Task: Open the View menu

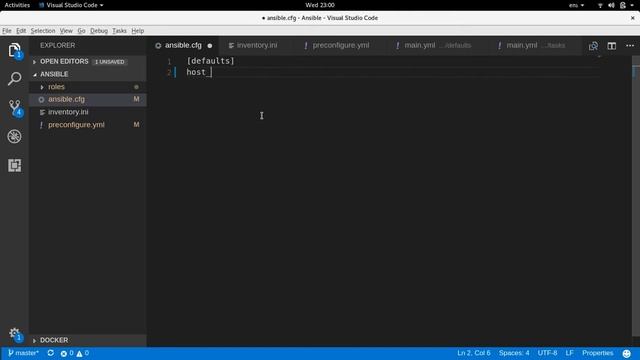Action: [x=66, y=31]
